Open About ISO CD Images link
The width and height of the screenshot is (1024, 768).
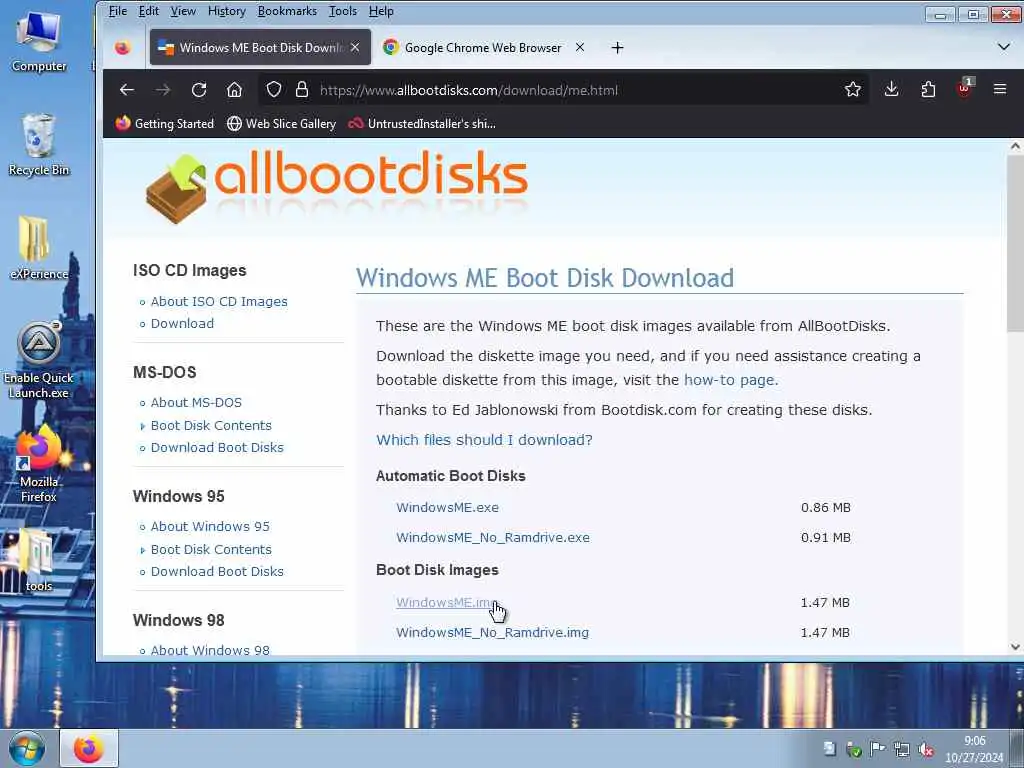tap(219, 301)
